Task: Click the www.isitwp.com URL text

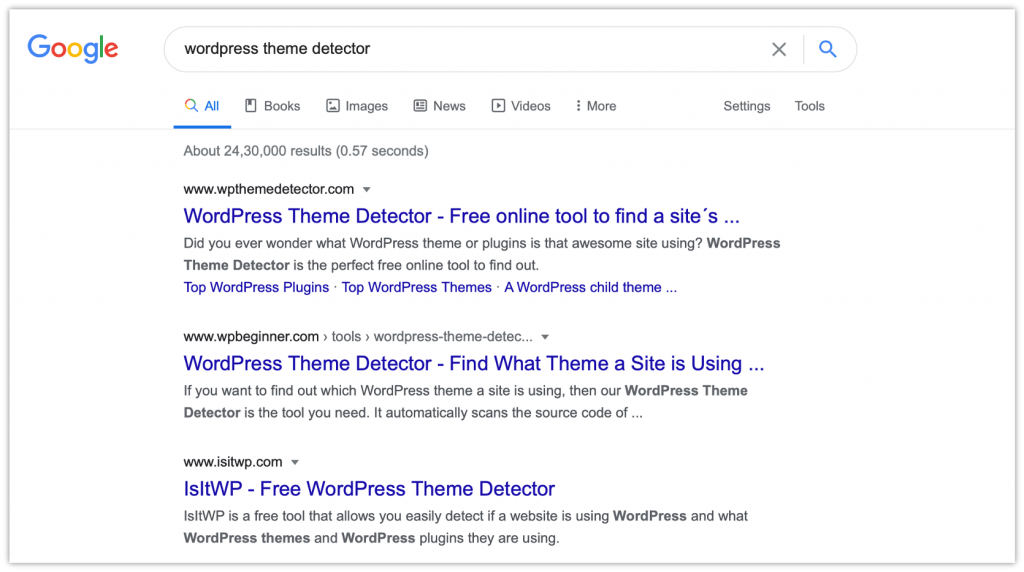Action: click(233, 462)
